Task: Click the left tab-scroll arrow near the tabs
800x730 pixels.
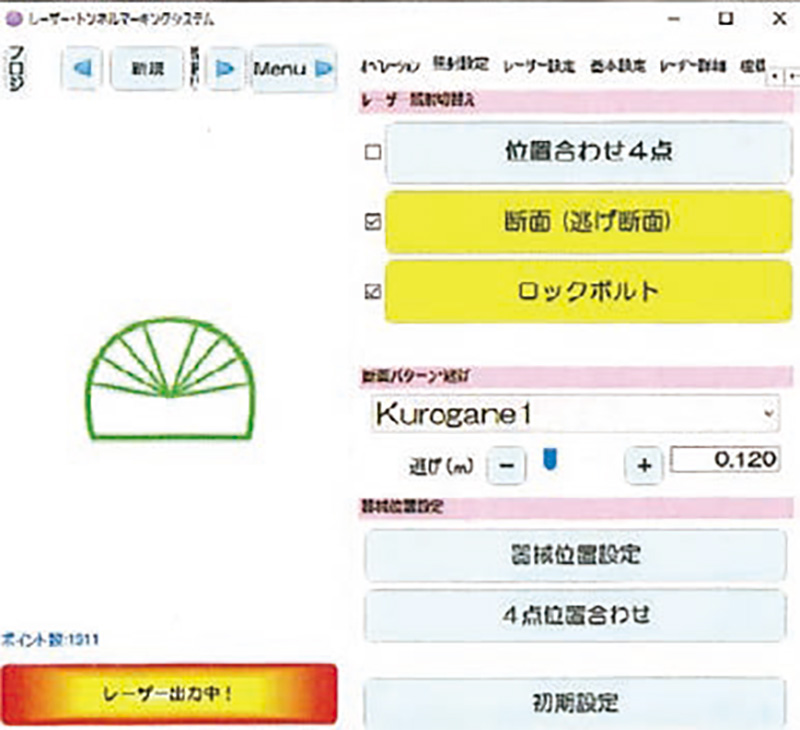Action: tap(773, 75)
